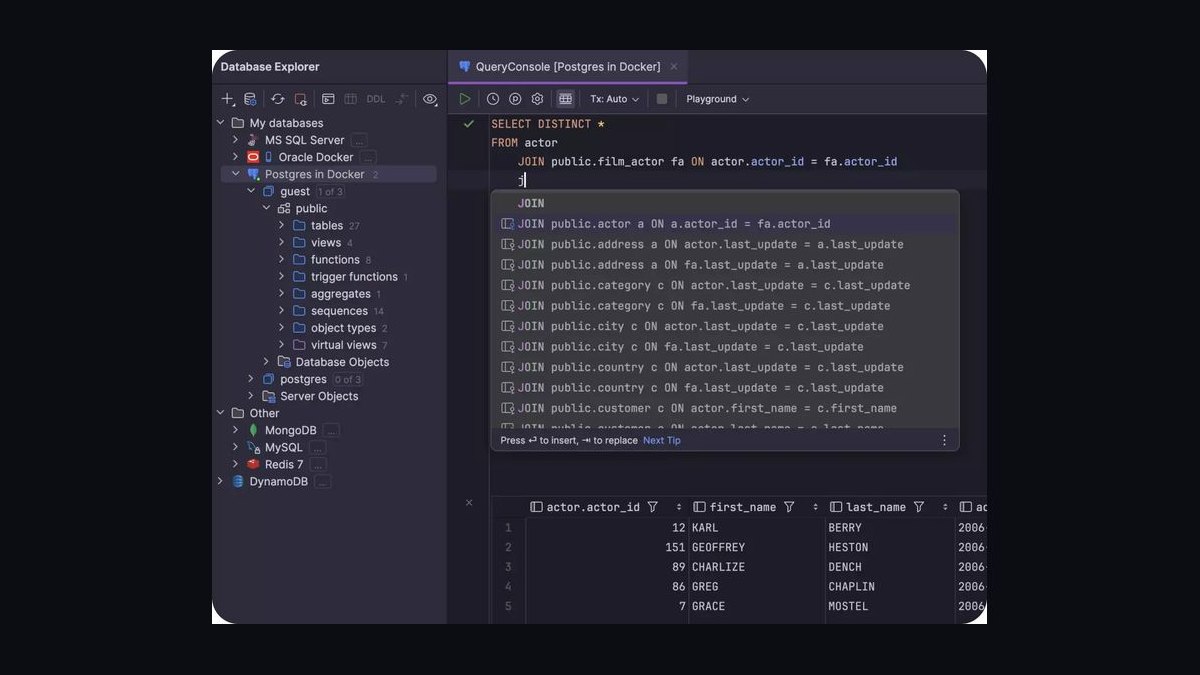
Task: Collapse the public schema node
Action: pos(266,208)
